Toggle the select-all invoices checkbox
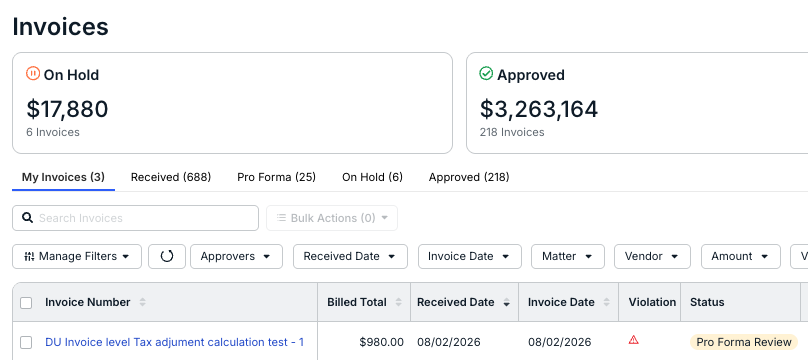Screen dimensions: 808x360 click(26, 303)
